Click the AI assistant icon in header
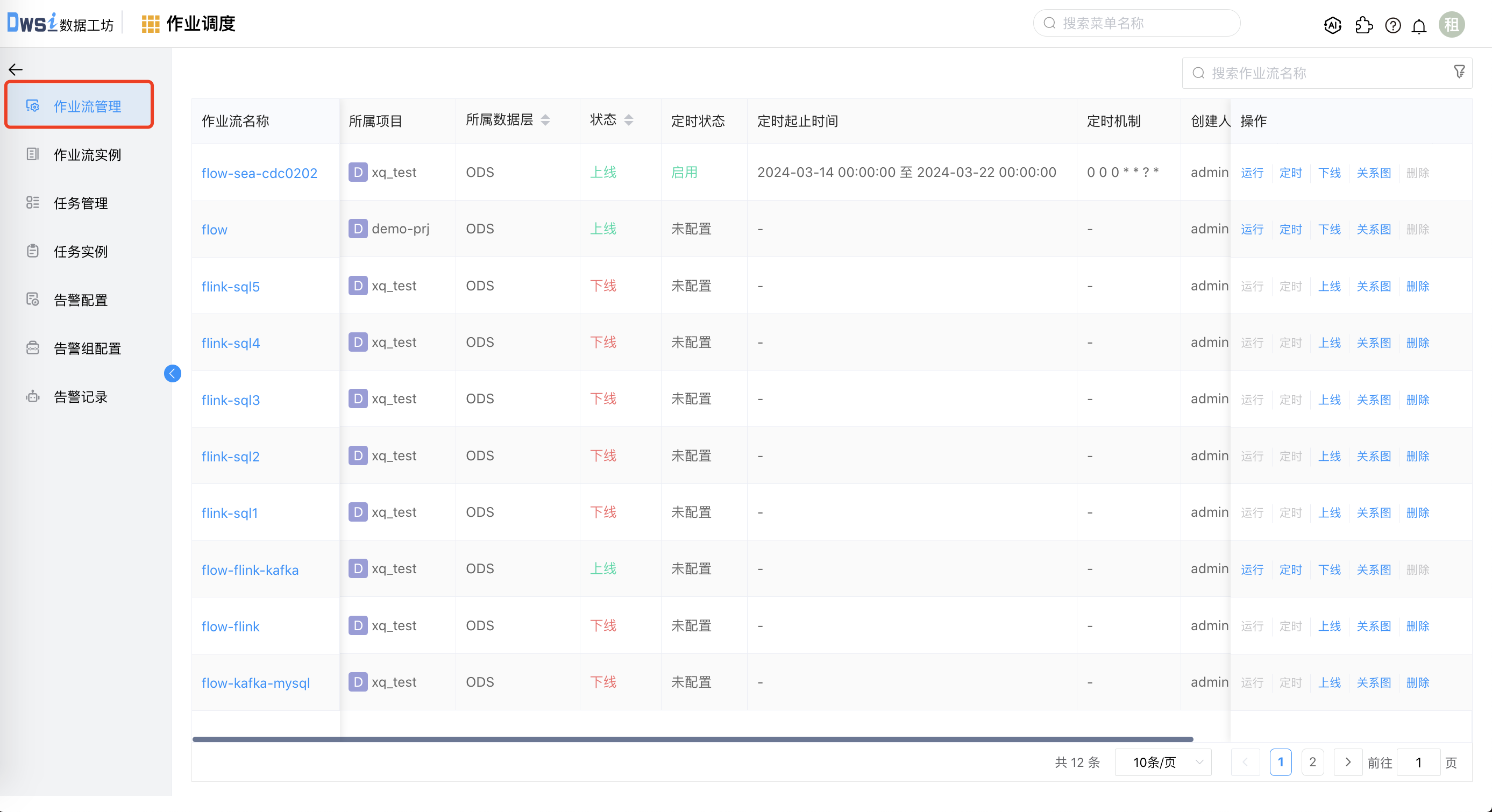Viewport: 1492px width, 812px height. coord(1332,25)
